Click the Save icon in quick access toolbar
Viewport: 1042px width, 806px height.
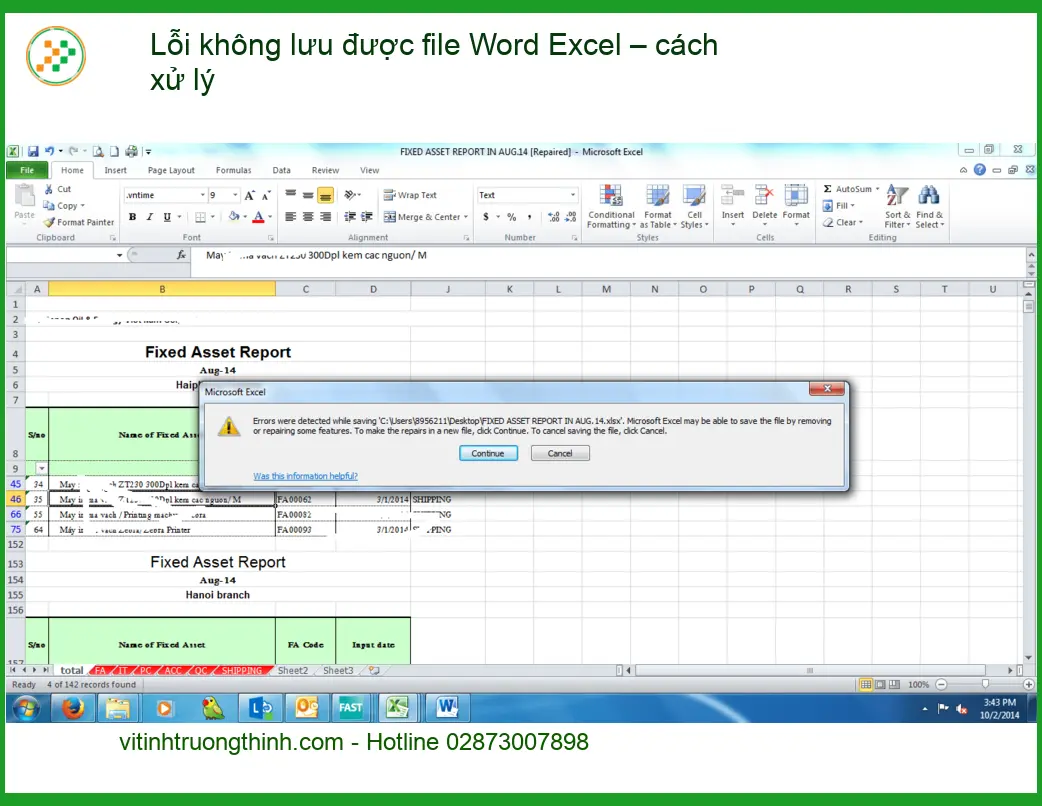[x=33, y=151]
